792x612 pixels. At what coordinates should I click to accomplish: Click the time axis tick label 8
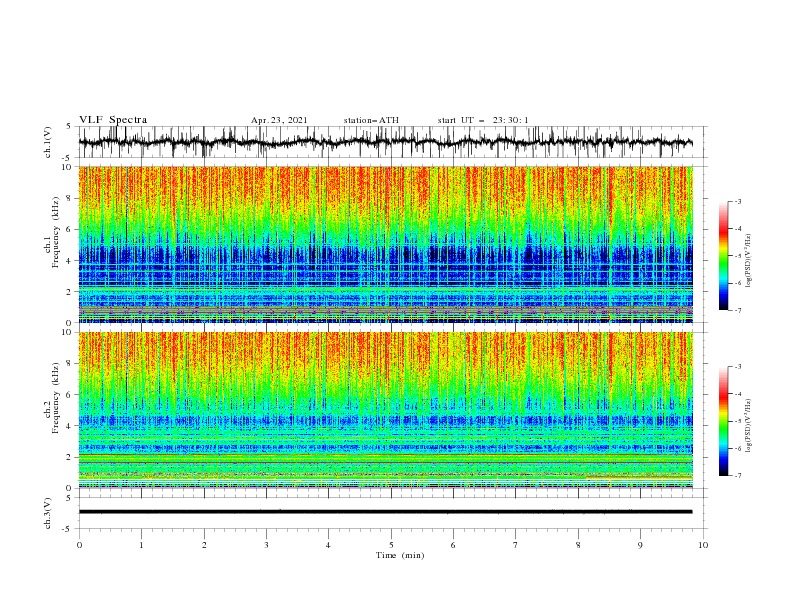tap(578, 545)
